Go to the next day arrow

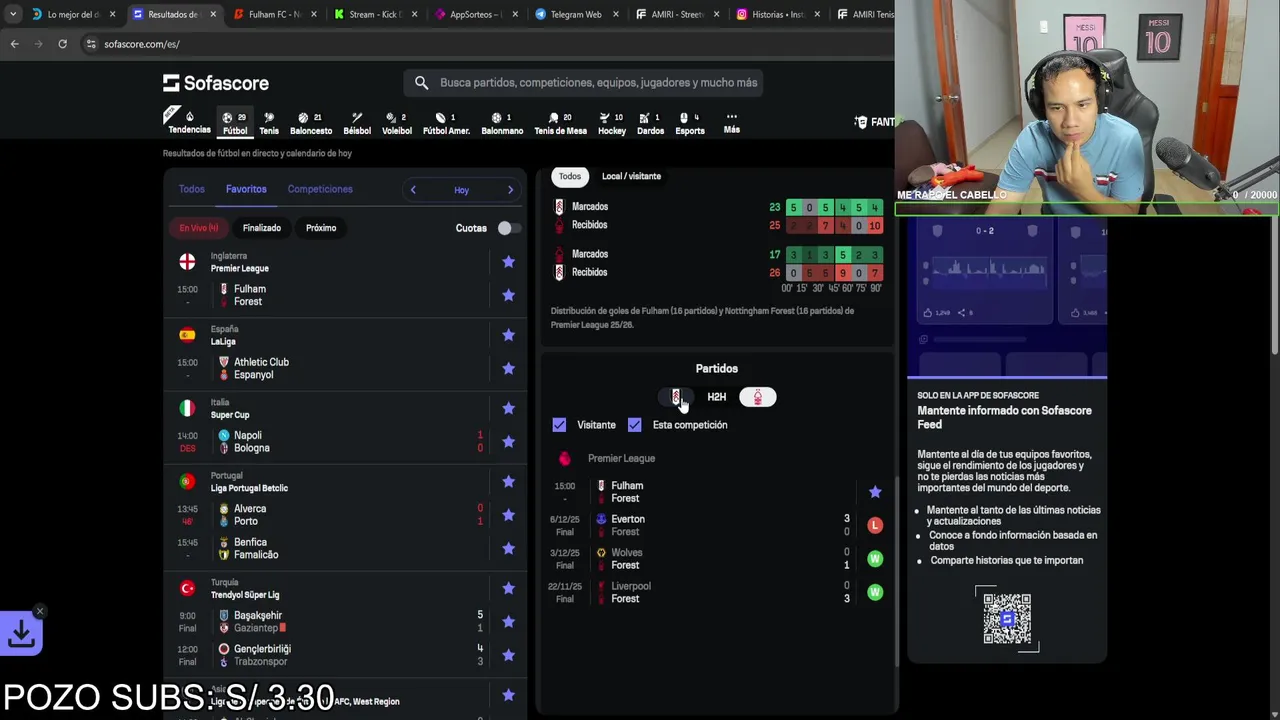pyautogui.click(x=510, y=190)
